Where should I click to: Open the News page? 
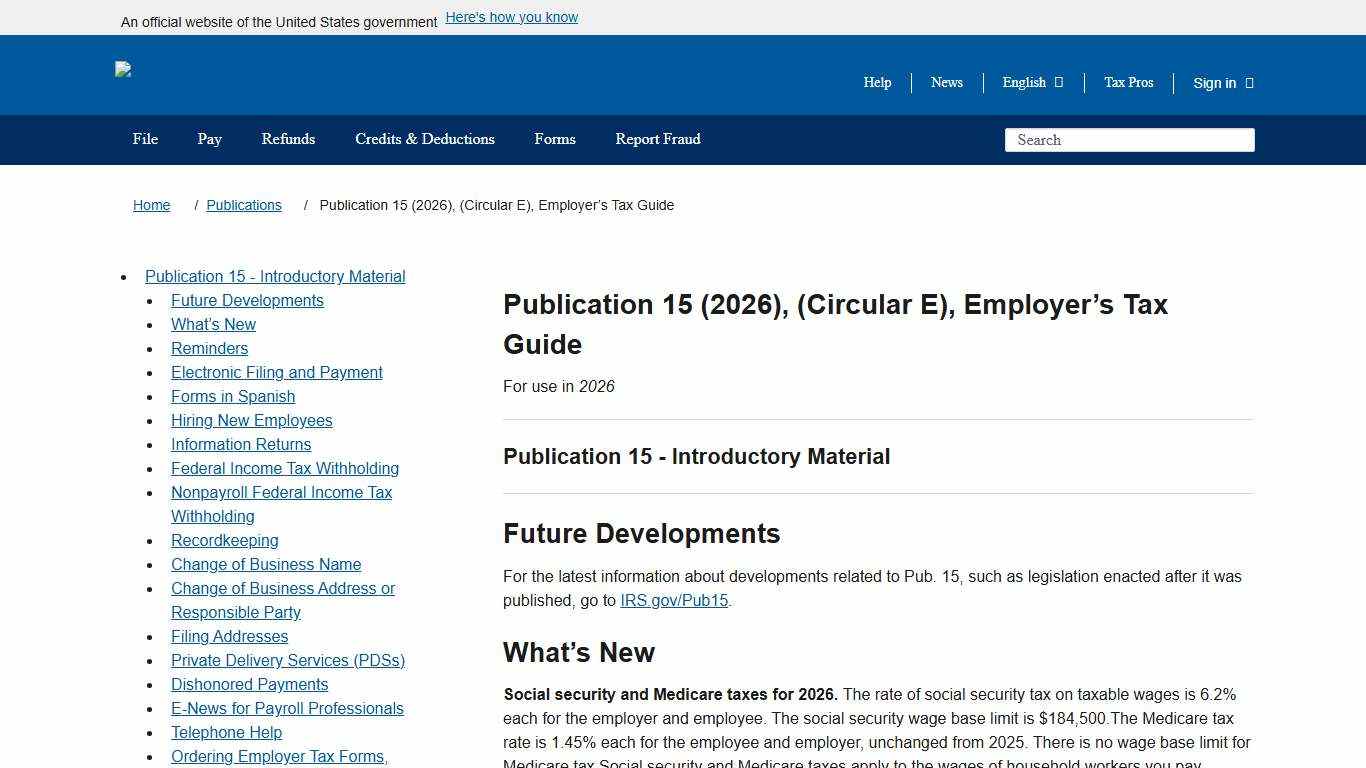point(946,83)
